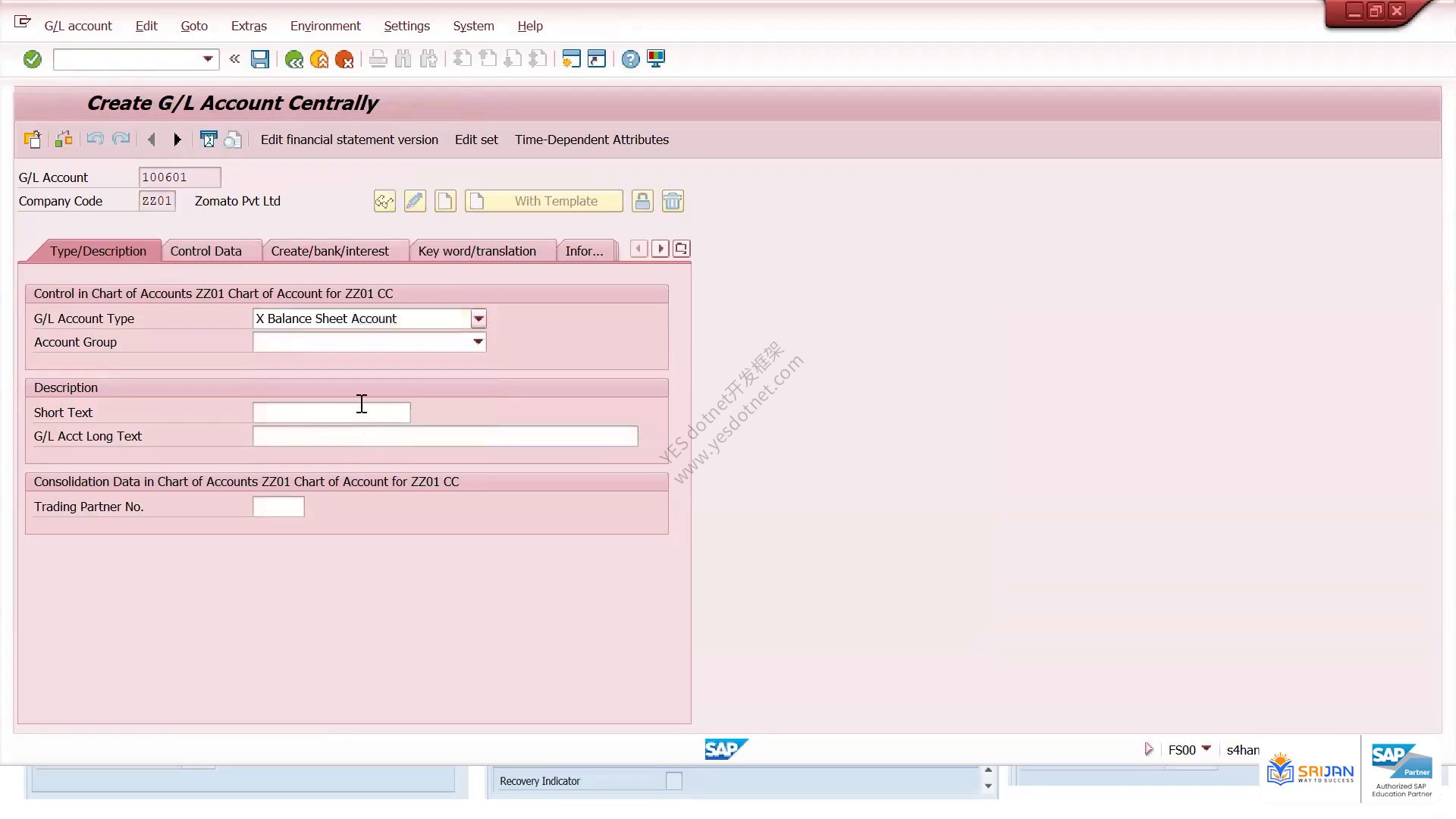The image size is (1456, 819).
Task: Click the Find Next binoculars icon
Action: click(429, 59)
